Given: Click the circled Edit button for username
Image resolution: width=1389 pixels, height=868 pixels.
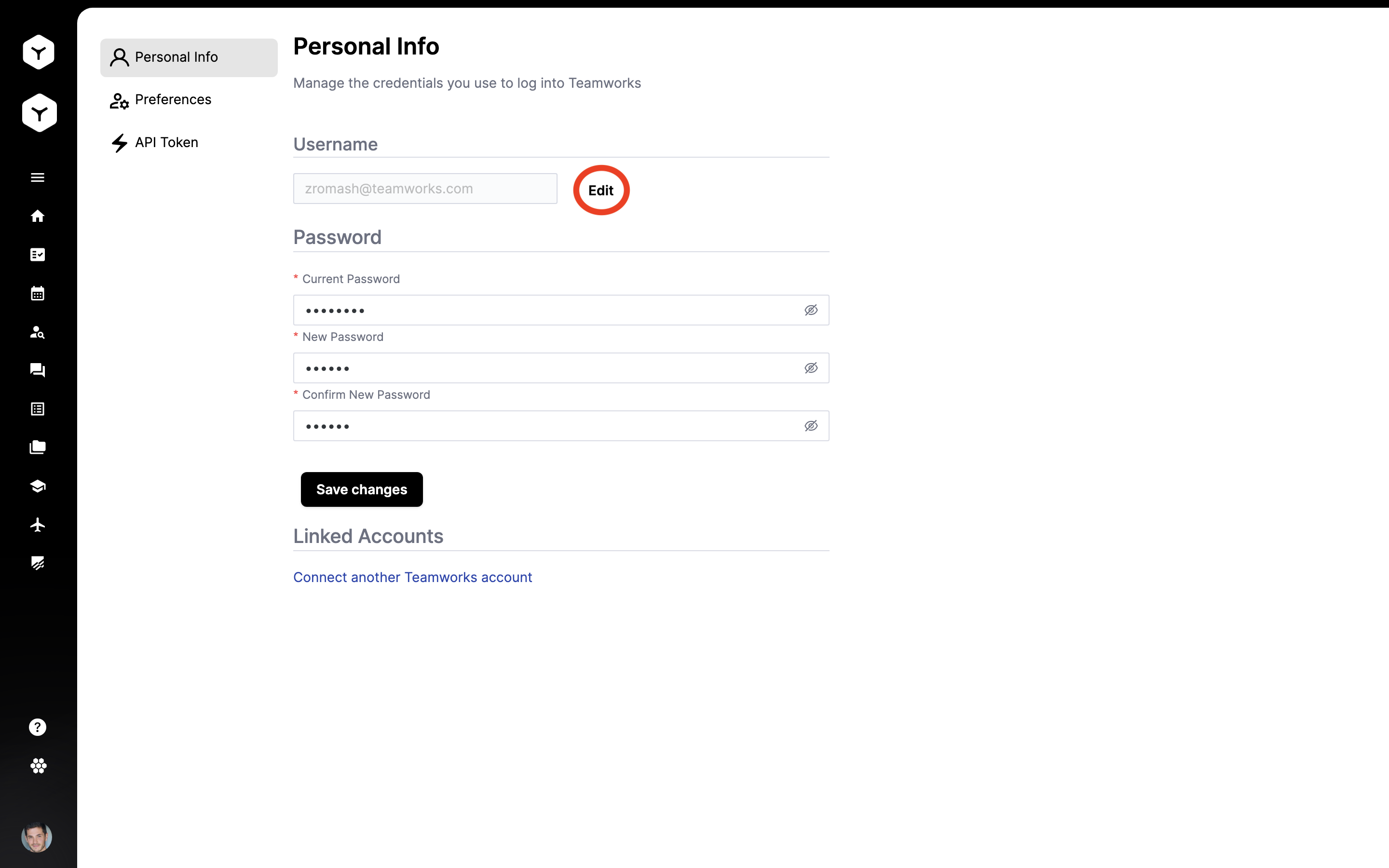Looking at the screenshot, I should point(600,190).
